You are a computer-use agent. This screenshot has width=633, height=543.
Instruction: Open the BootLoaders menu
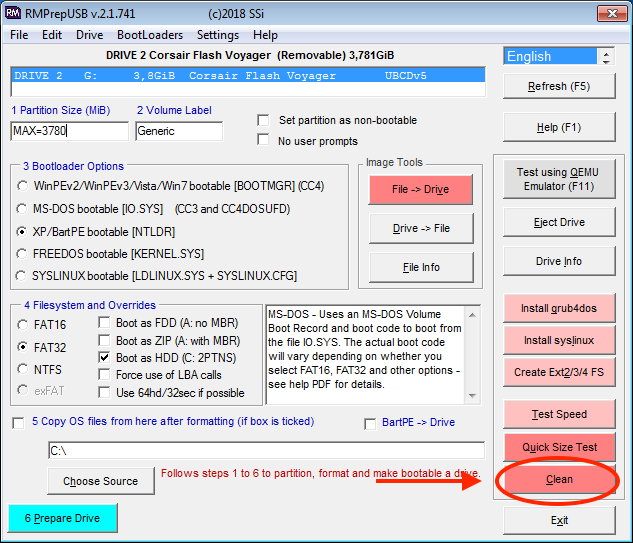pyautogui.click(x=149, y=34)
